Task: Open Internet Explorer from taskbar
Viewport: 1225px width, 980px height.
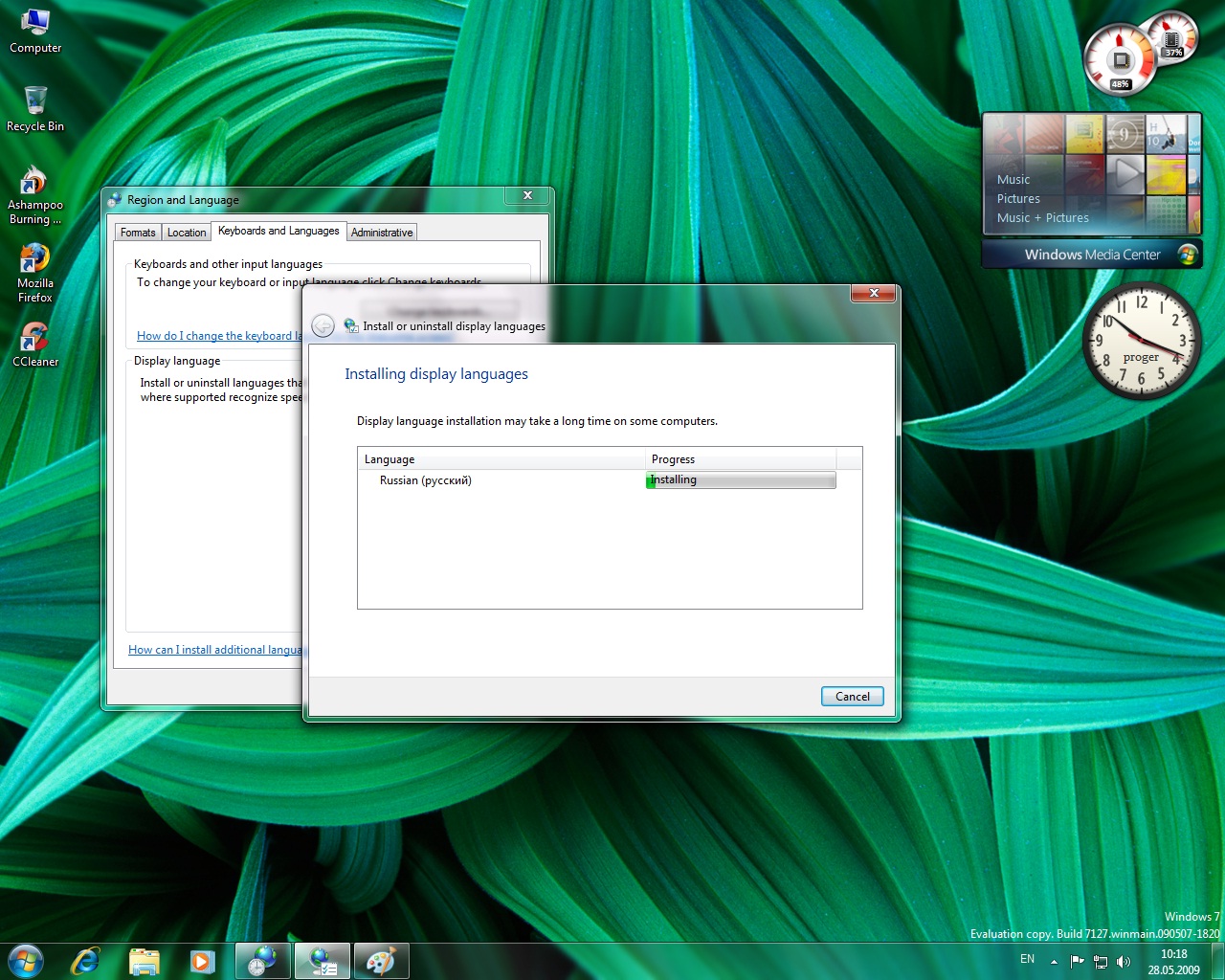Action: [86, 961]
